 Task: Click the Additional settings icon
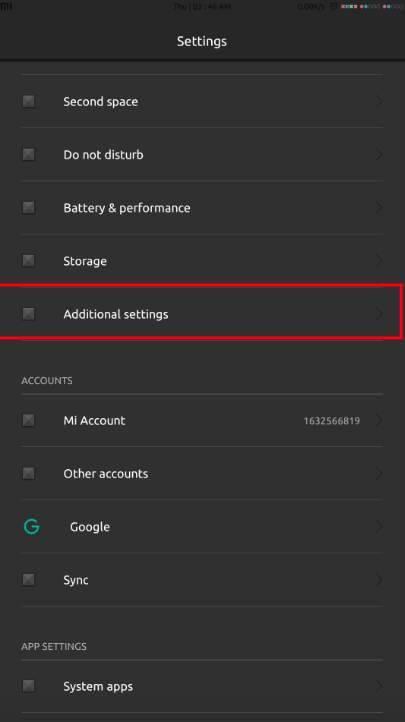[29, 314]
